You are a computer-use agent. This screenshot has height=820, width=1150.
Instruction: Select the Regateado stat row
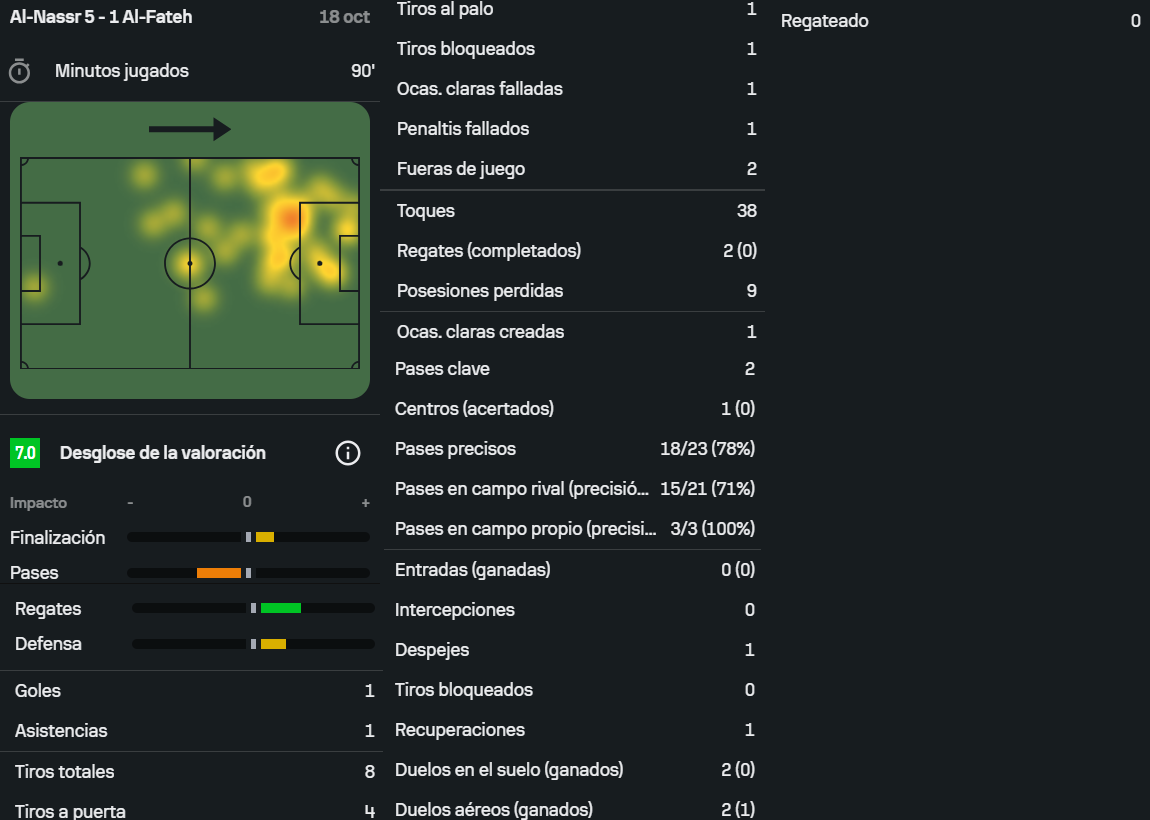click(x=960, y=21)
